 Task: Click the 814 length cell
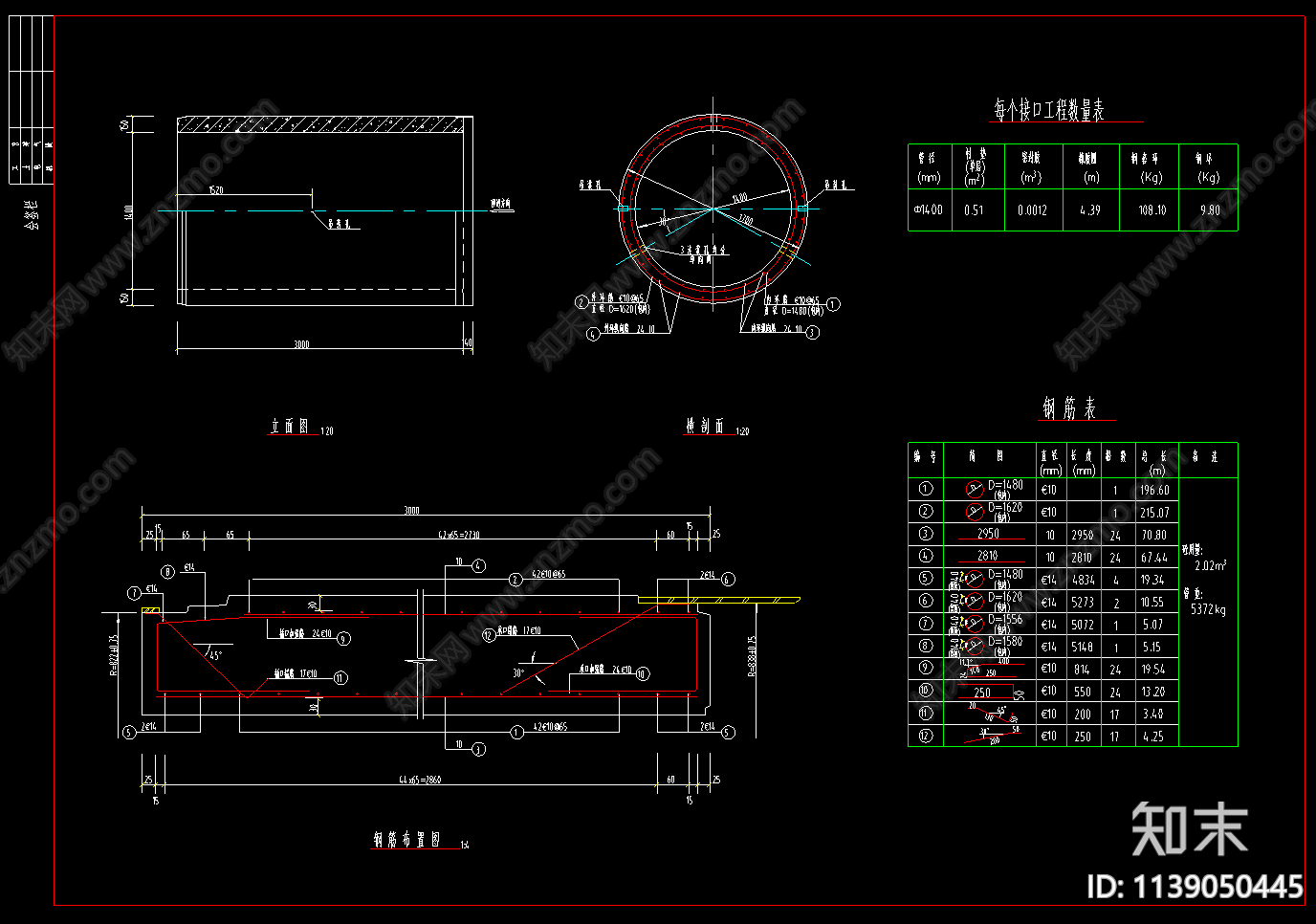click(x=1082, y=670)
